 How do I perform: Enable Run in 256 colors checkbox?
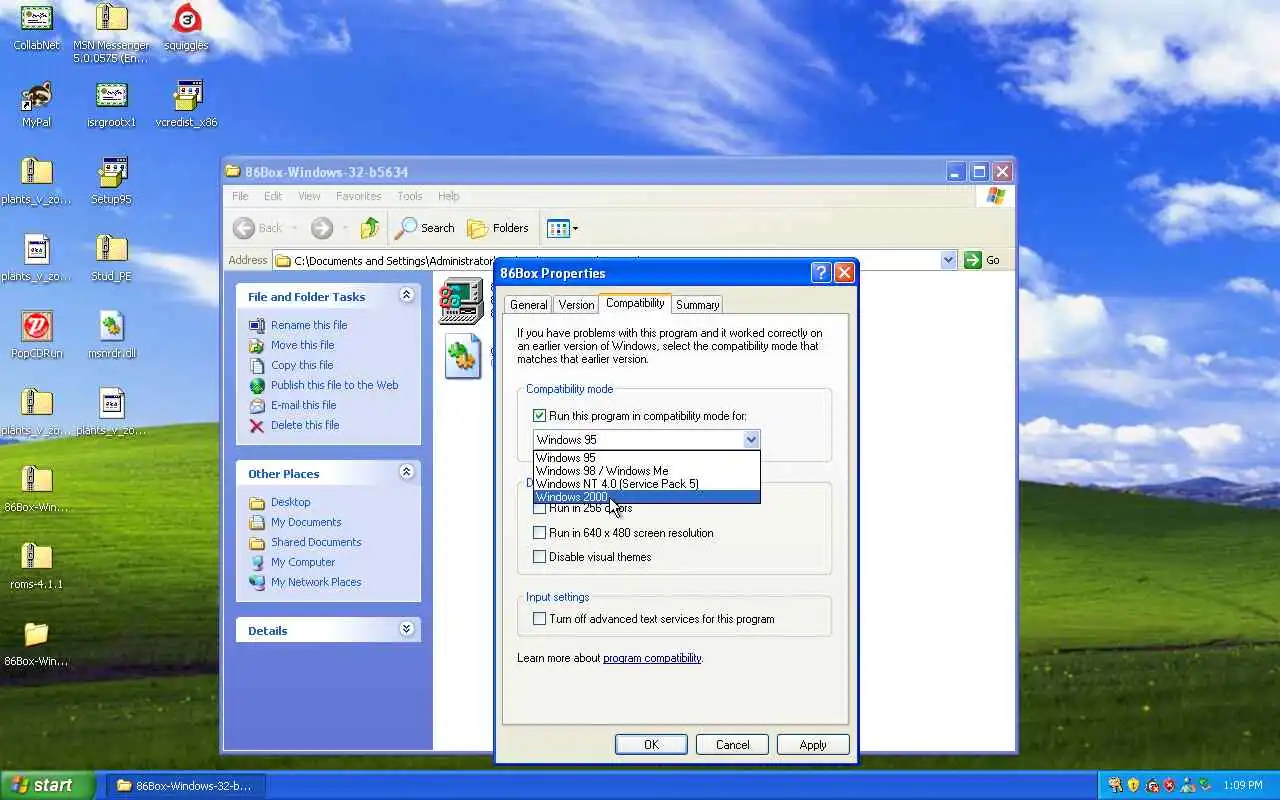click(x=540, y=508)
